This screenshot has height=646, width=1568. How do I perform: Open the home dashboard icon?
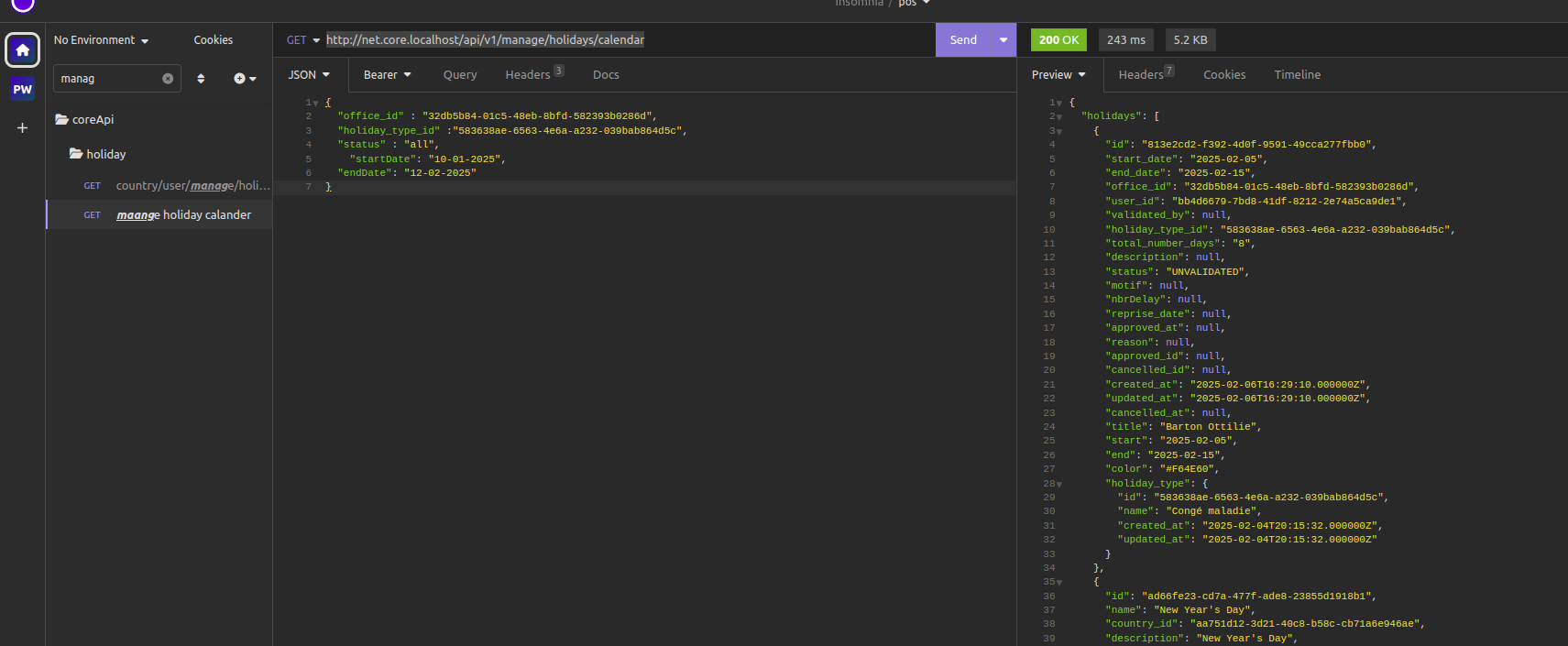(x=22, y=49)
